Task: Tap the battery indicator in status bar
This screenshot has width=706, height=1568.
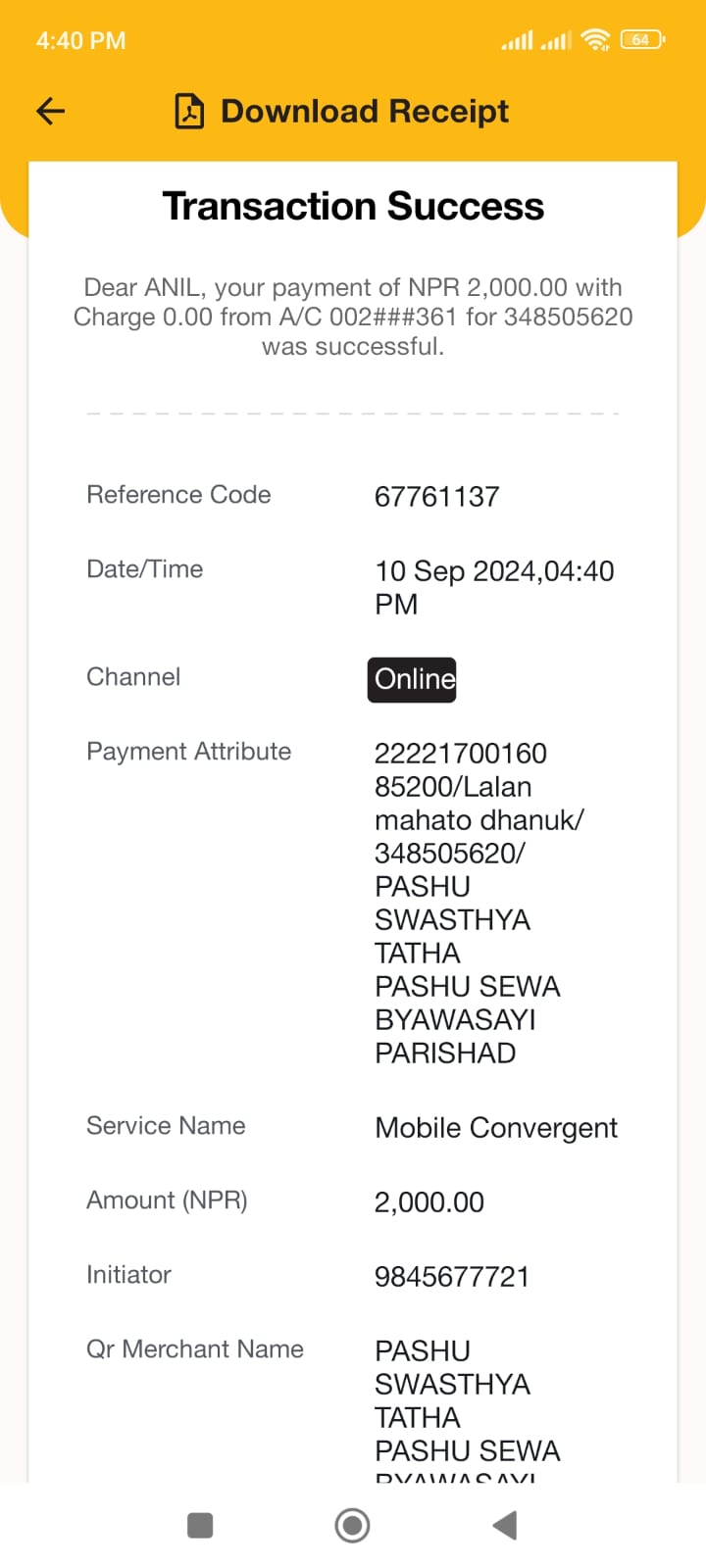Action: pos(642,40)
